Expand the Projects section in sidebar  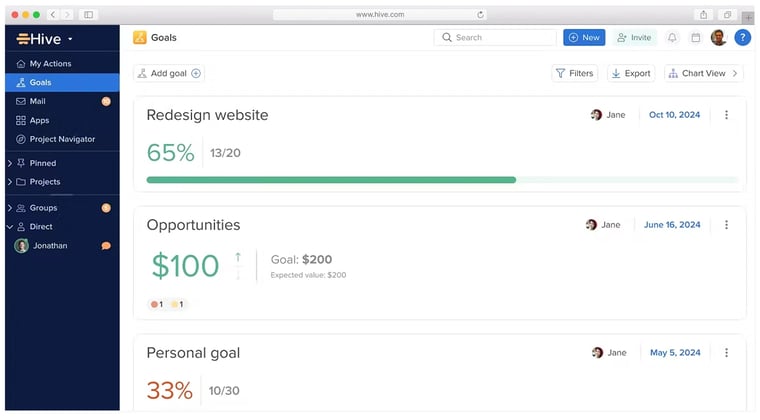pos(10,182)
